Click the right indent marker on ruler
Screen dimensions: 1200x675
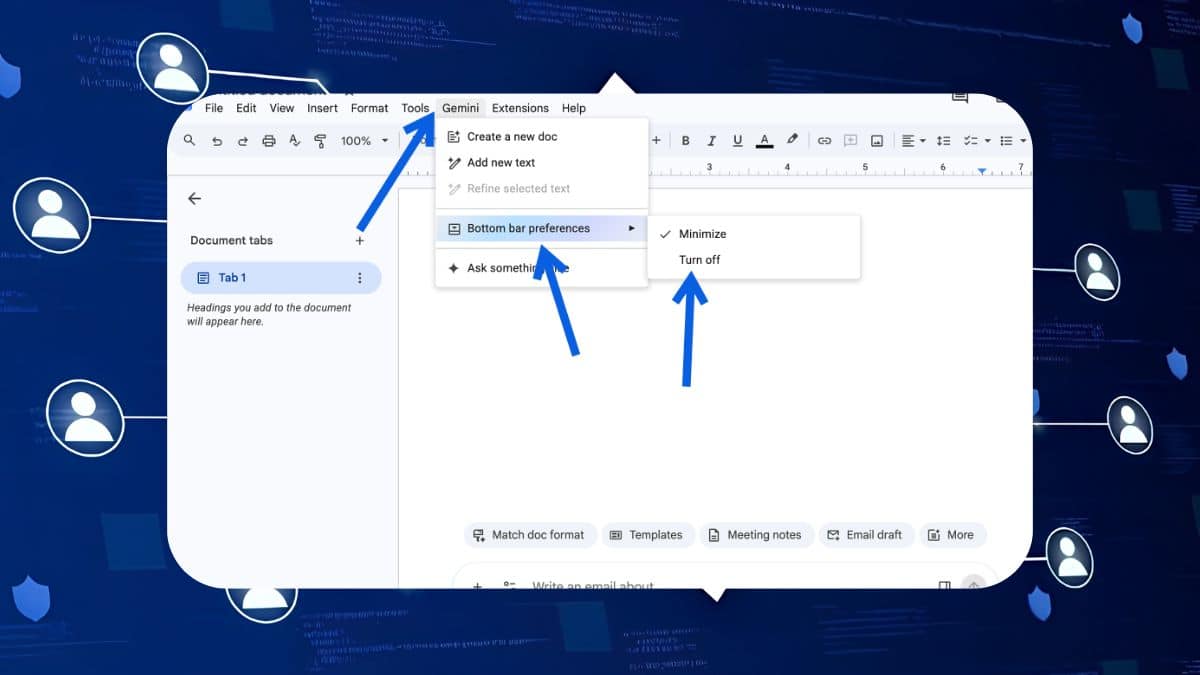[x=982, y=172]
